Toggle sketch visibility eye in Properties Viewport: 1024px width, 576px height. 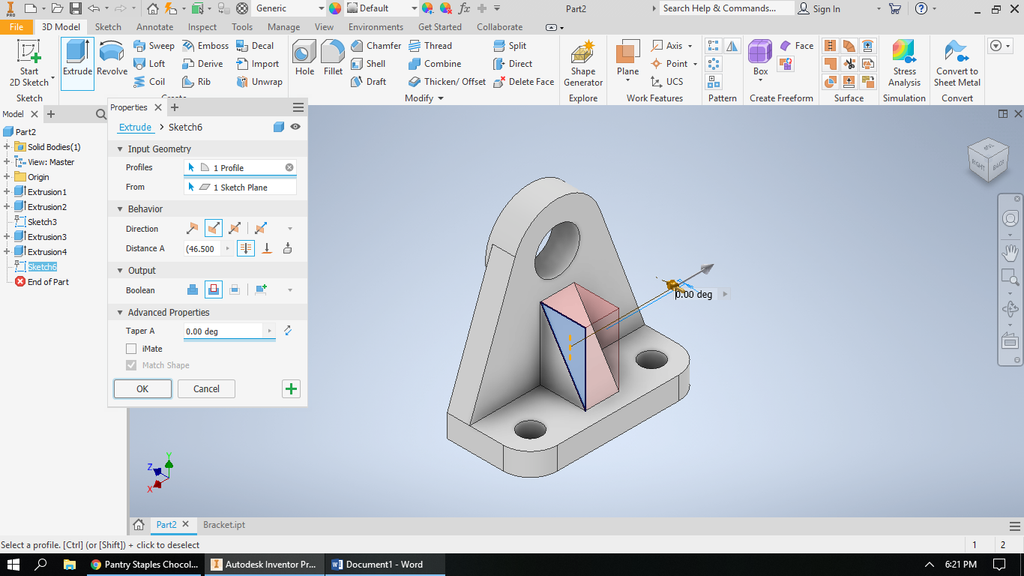coord(295,127)
